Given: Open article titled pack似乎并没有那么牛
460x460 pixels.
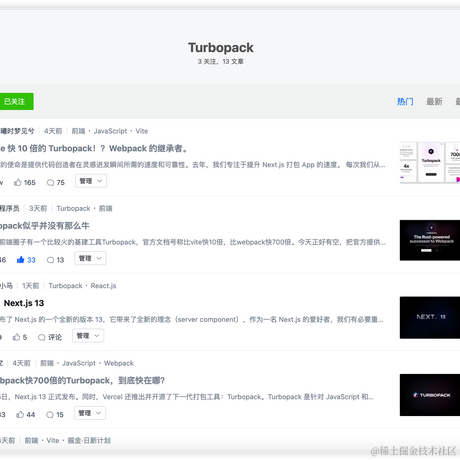Looking at the screenshot, I should pos(45,226).
